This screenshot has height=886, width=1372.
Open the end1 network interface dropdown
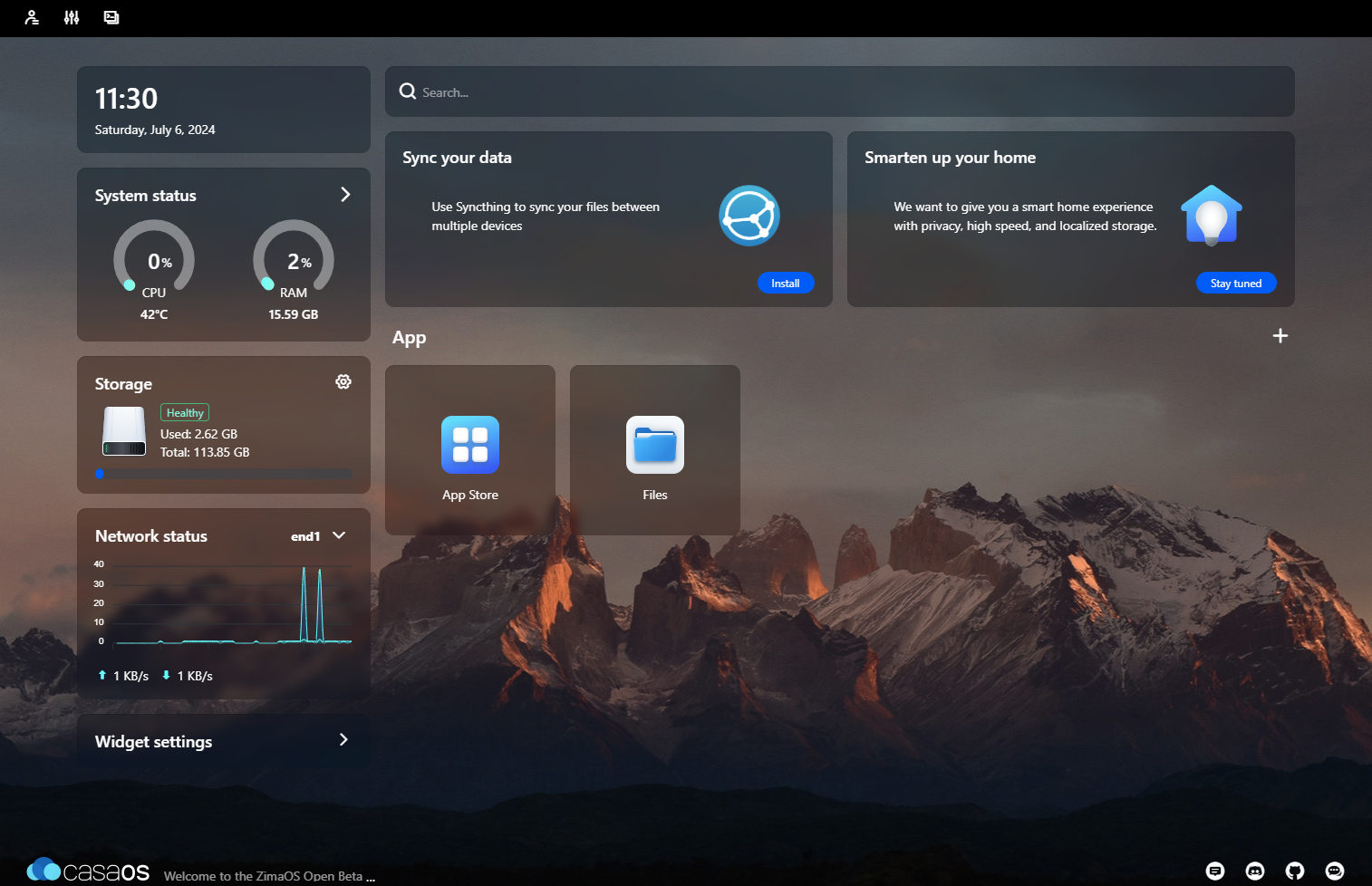[318, 536]
